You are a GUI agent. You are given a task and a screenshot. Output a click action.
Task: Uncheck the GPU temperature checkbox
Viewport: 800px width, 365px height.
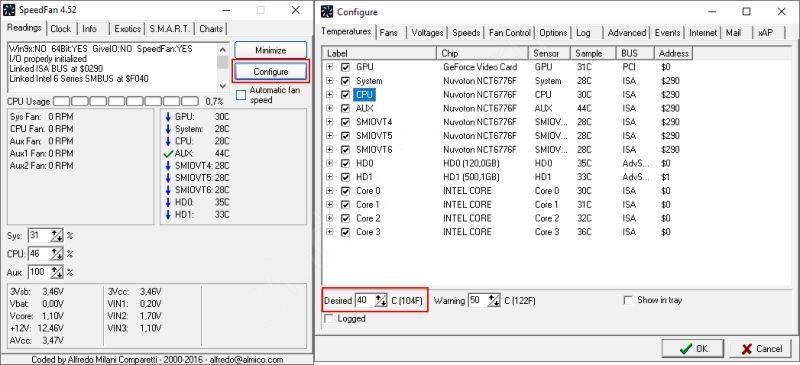(345, 67)
